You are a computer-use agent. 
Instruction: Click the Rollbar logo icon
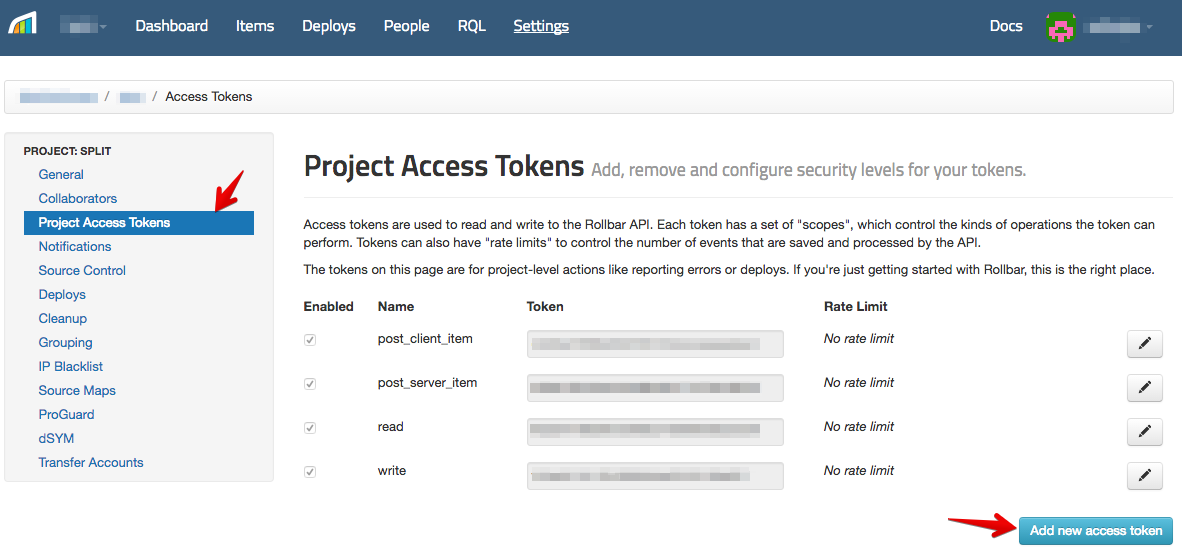pos(22,24)
